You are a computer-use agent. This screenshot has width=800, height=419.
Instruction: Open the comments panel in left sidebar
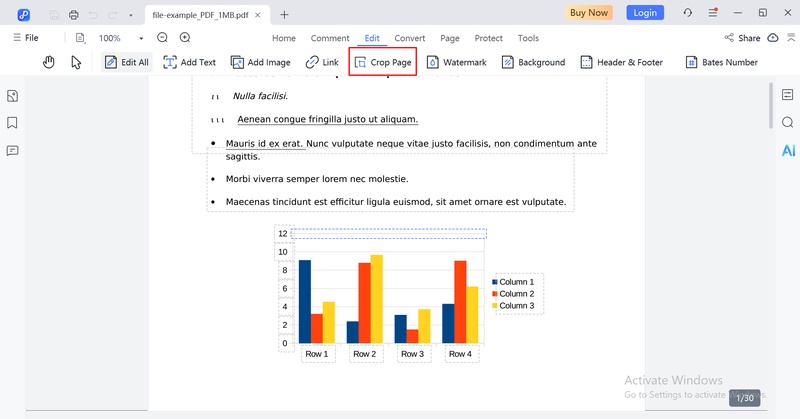12,151
